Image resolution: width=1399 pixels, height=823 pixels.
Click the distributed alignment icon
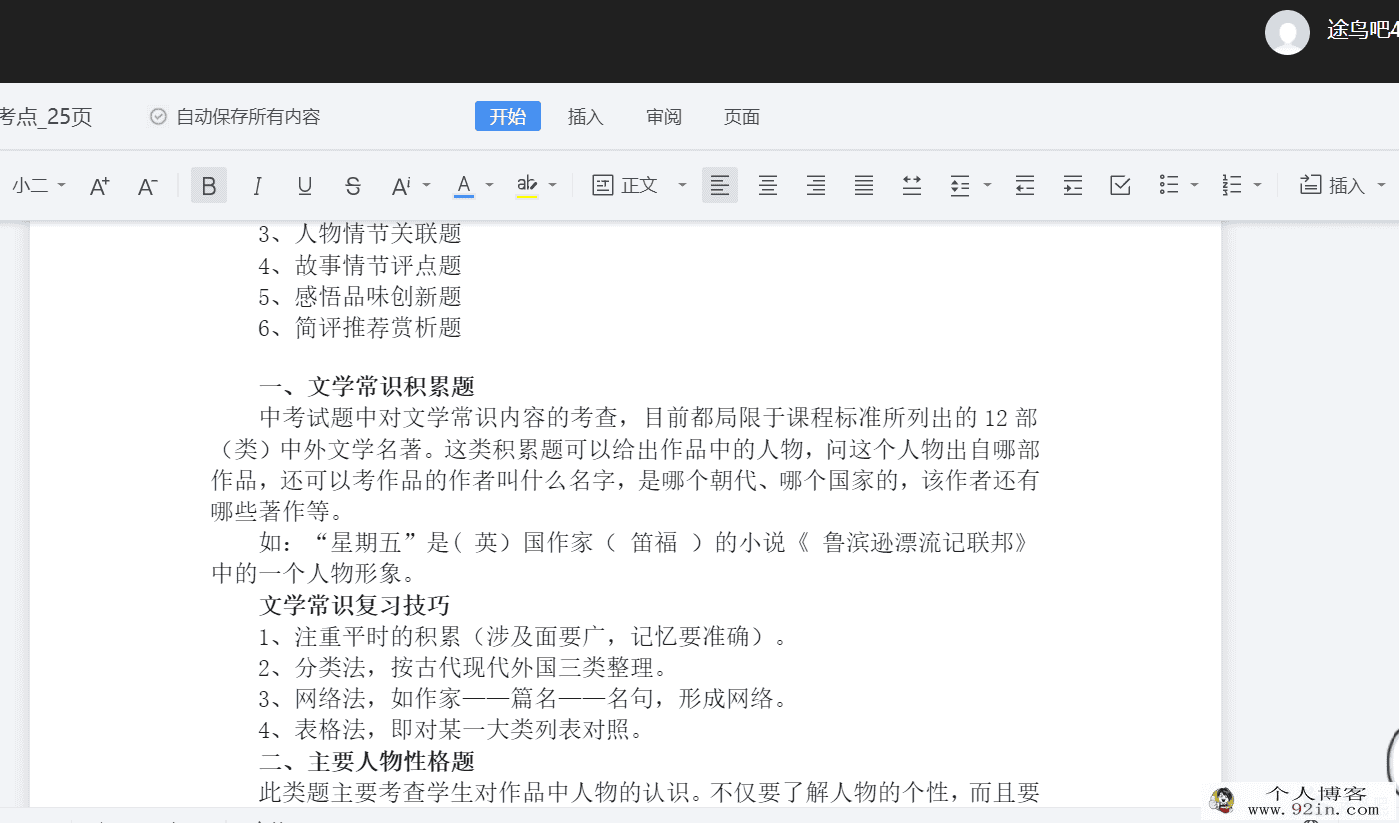pyautogui.click(x=912, y=185)
